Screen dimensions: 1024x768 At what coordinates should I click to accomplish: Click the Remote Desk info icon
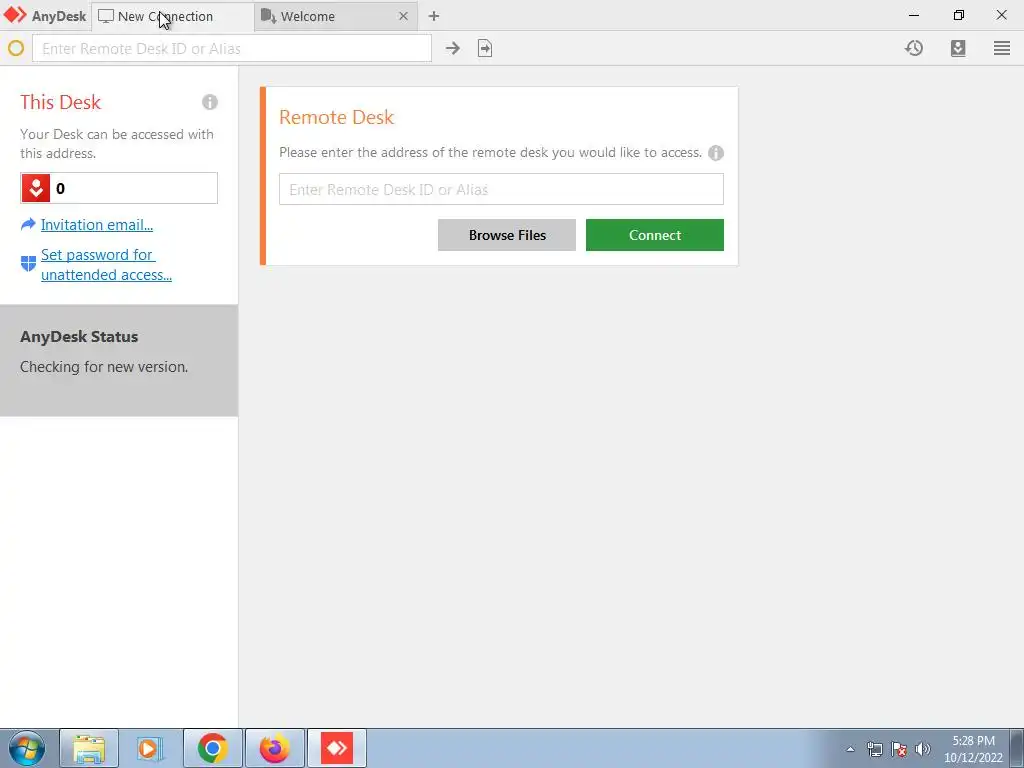click(x=716, y=153)
